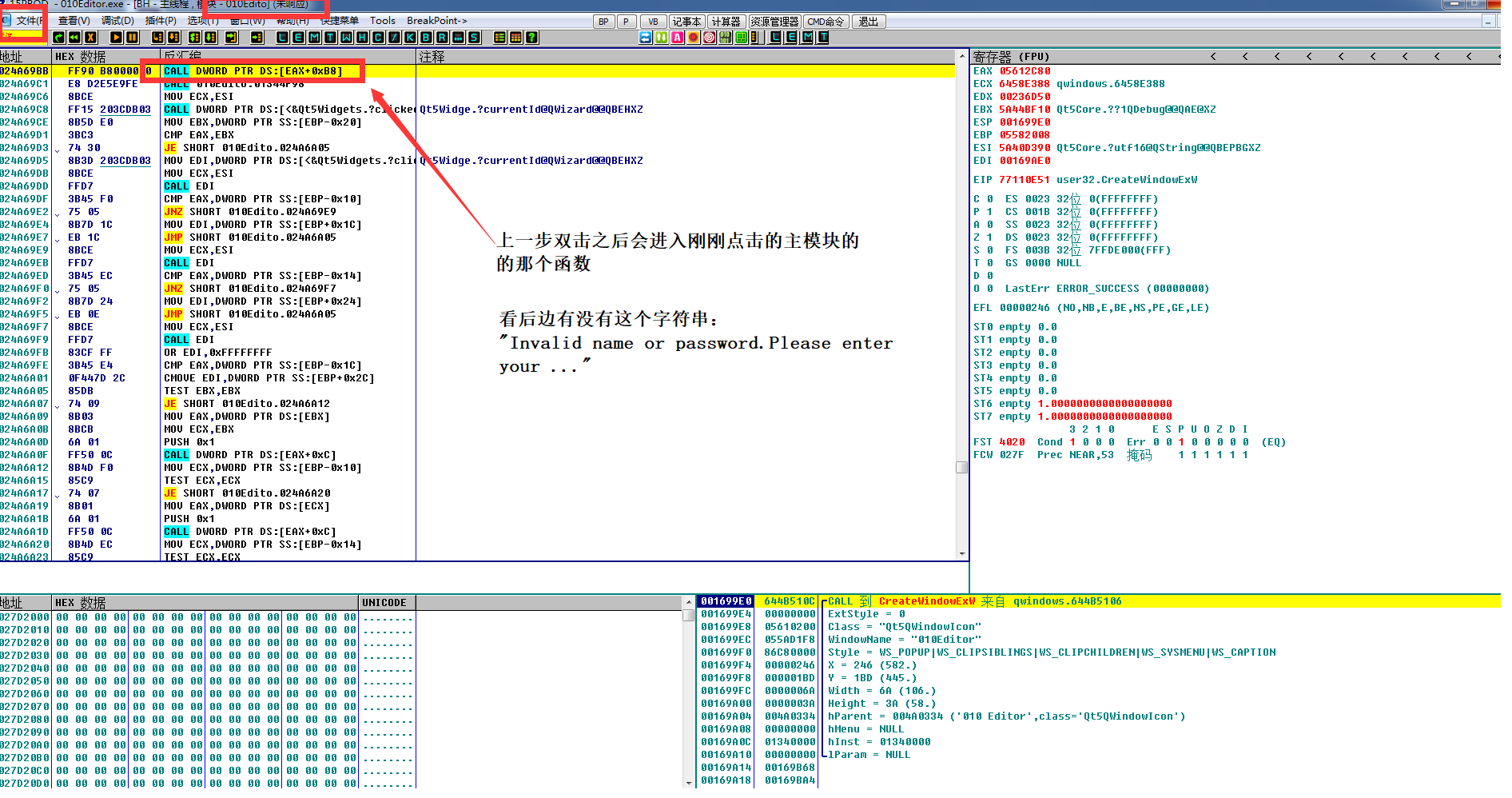Open Memory map with M icon in main toolbar
Image resolution: width=1512 pixels, height=798 pixels.
tap(314, 37)
